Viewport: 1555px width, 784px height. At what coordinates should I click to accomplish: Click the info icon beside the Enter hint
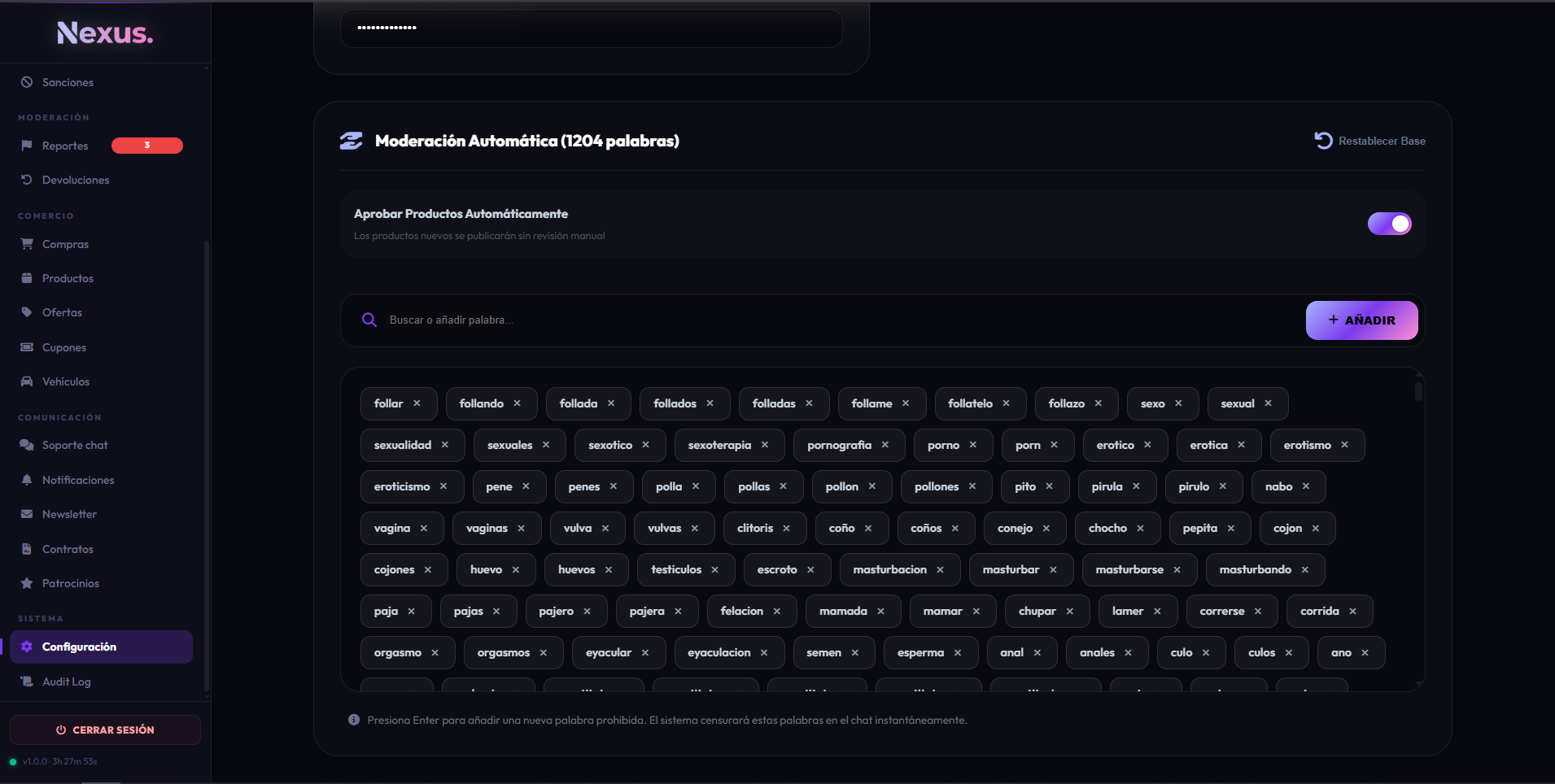pyautogui.click(x=354, y=720)
